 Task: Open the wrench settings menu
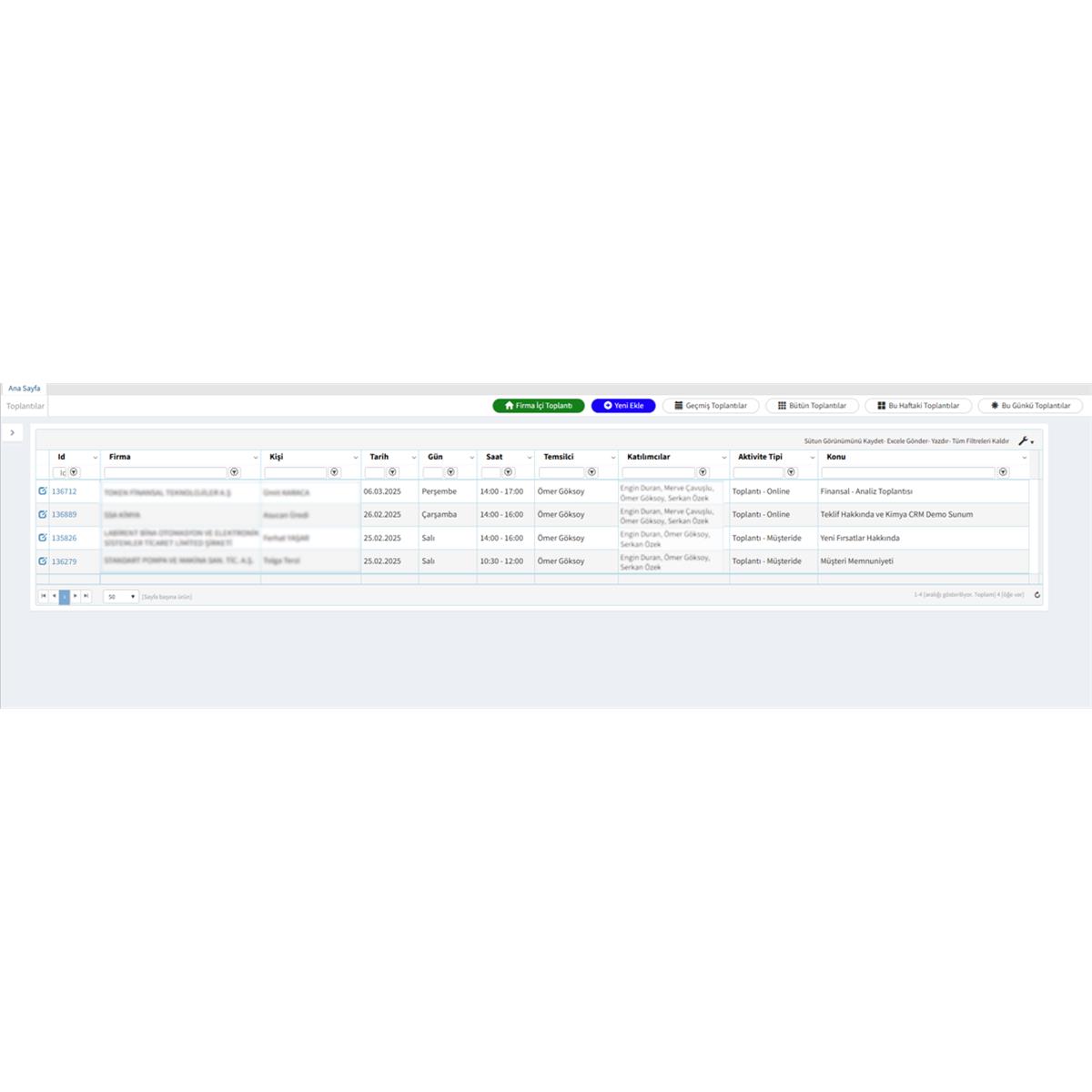(x=1026, y=441)
